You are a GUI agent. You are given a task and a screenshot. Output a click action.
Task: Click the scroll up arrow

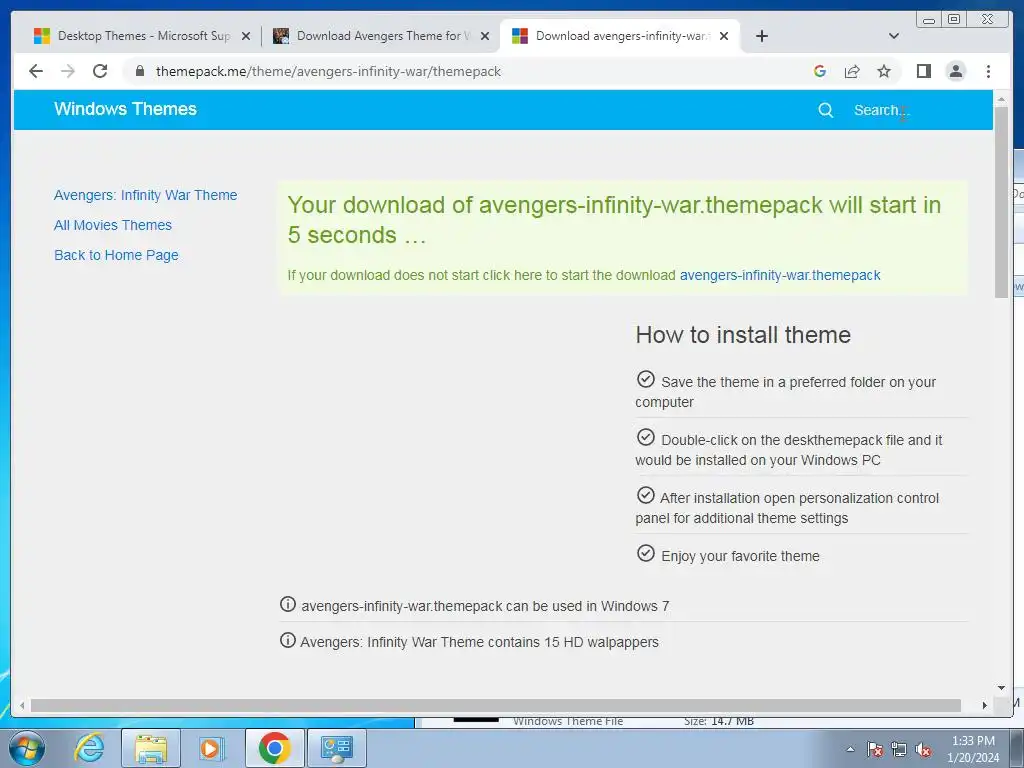1001,99
